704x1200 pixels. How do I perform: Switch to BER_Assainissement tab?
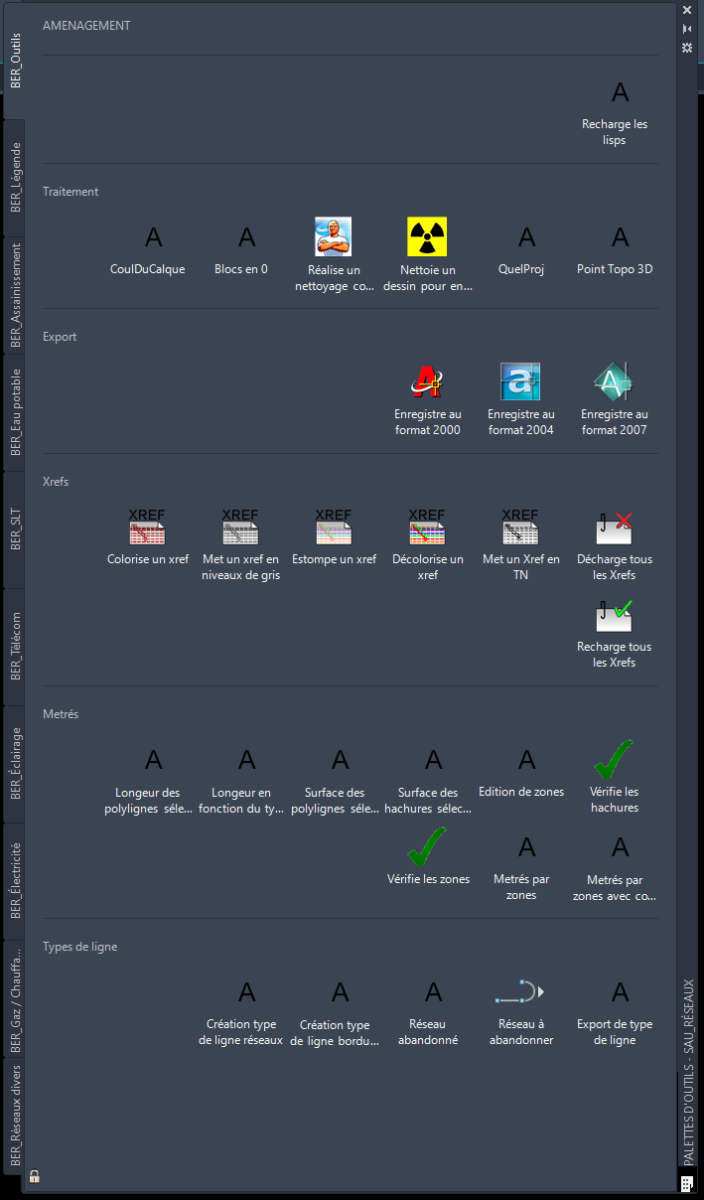[x=14, y=294]
